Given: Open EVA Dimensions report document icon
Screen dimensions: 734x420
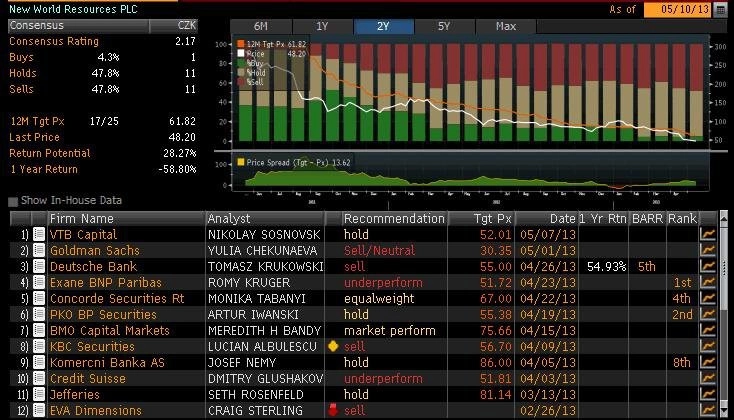Looking at the screenshot, I should pos(39,410).
